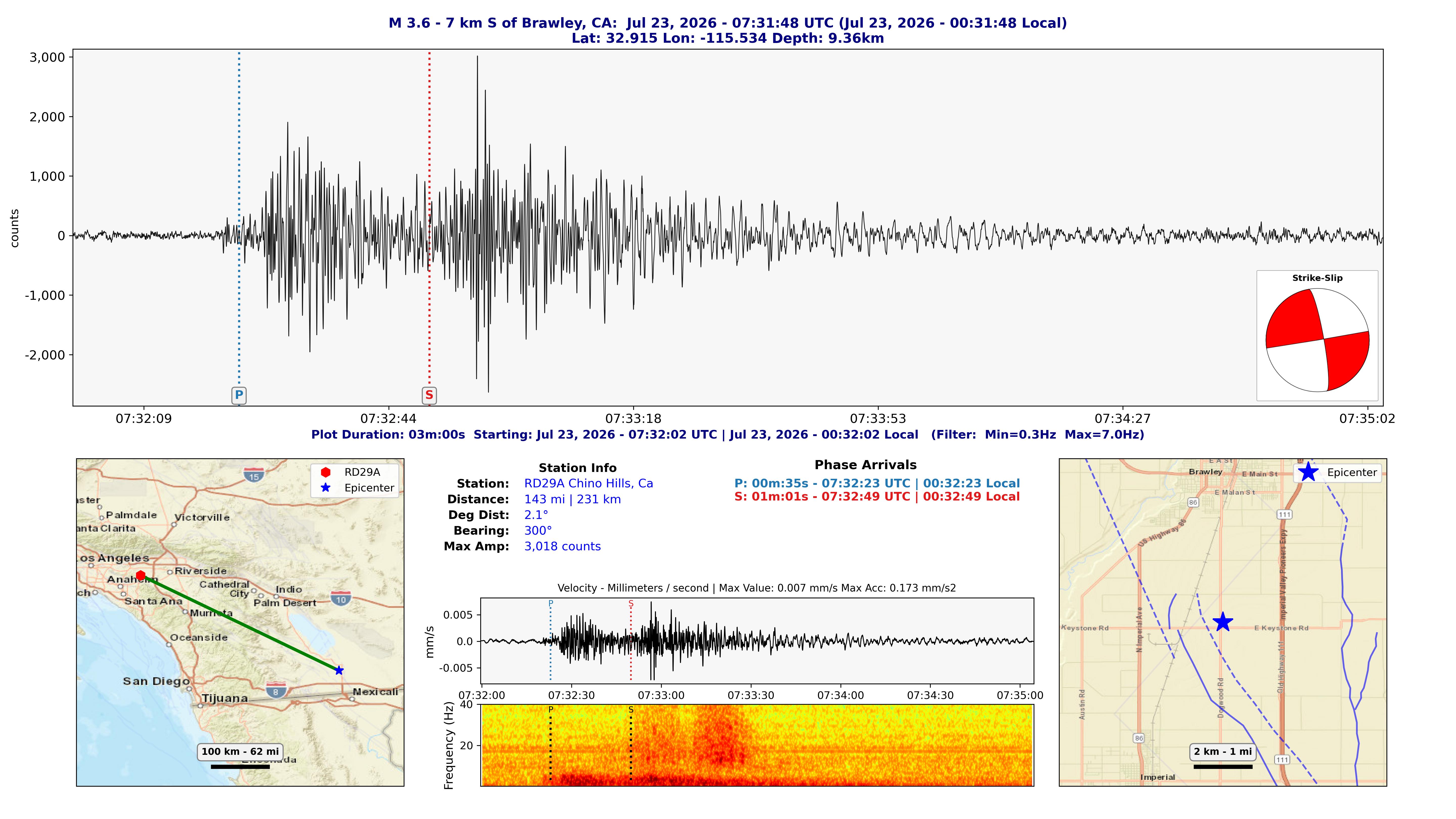Click the 100 km - 62 mi scale label

point(240,752)
